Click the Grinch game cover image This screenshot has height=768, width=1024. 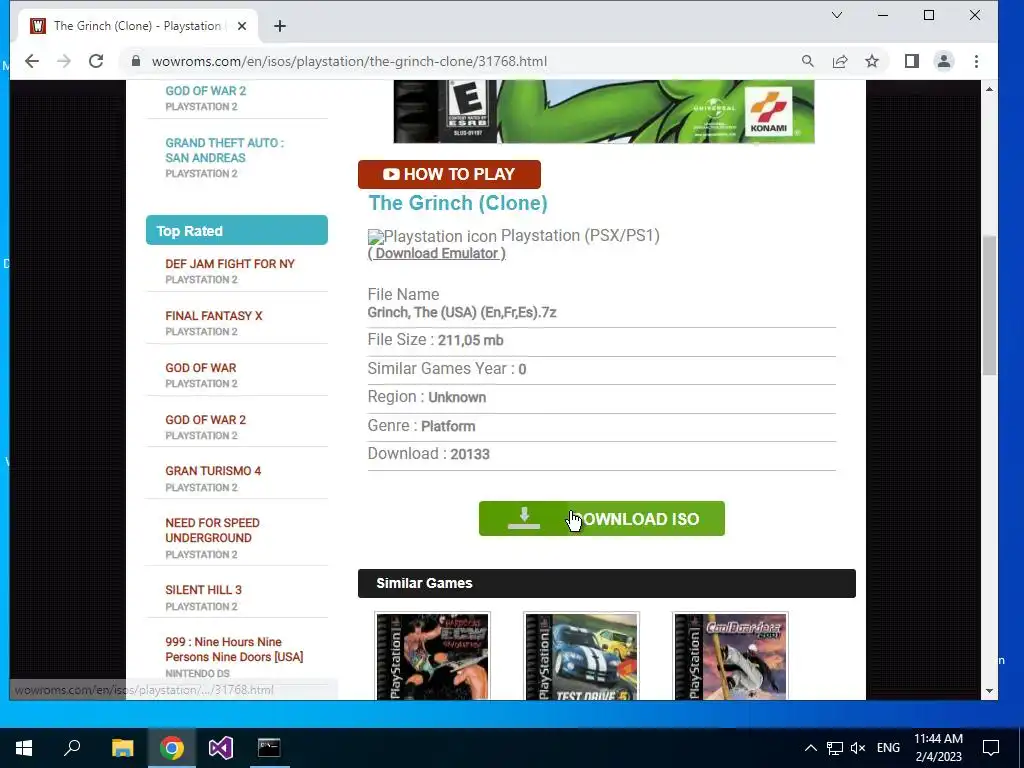point(603,111)
